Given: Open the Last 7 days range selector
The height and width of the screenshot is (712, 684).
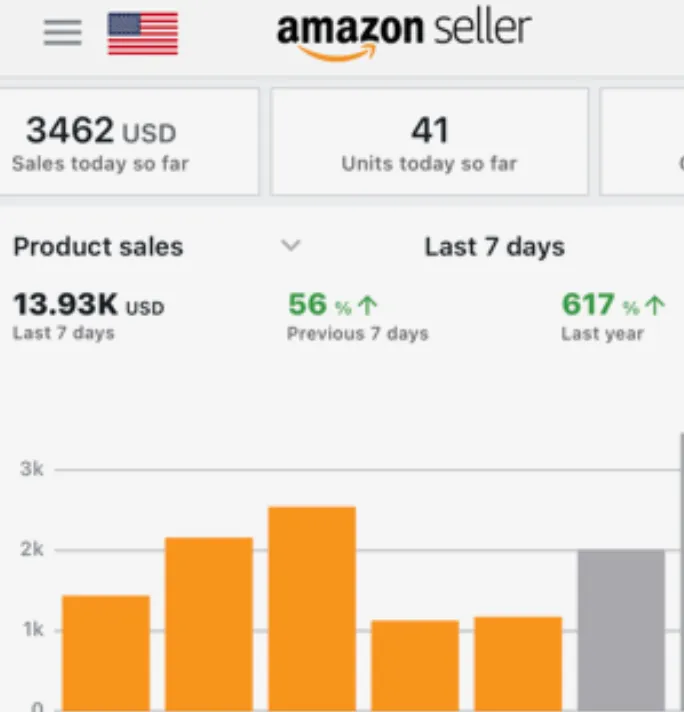Looking at the screenshot, I should (x=494, y=247).
